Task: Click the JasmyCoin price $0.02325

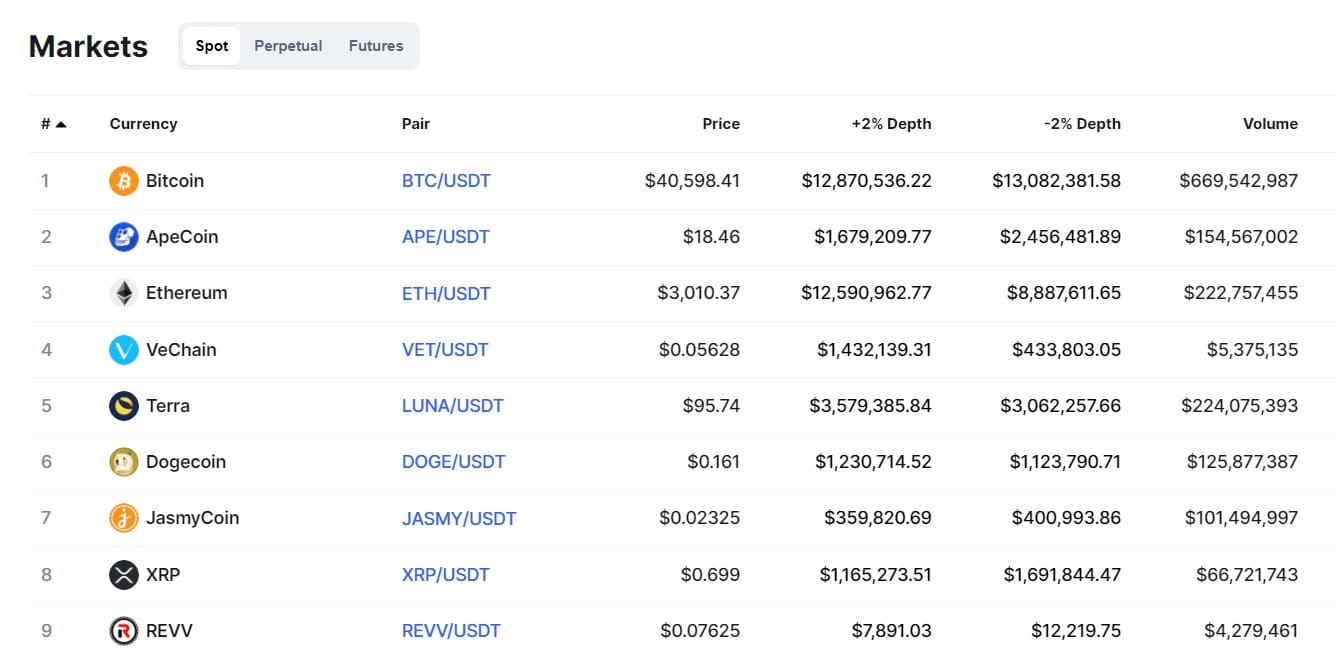Action: pyautogui.click(x=700, y=518)
